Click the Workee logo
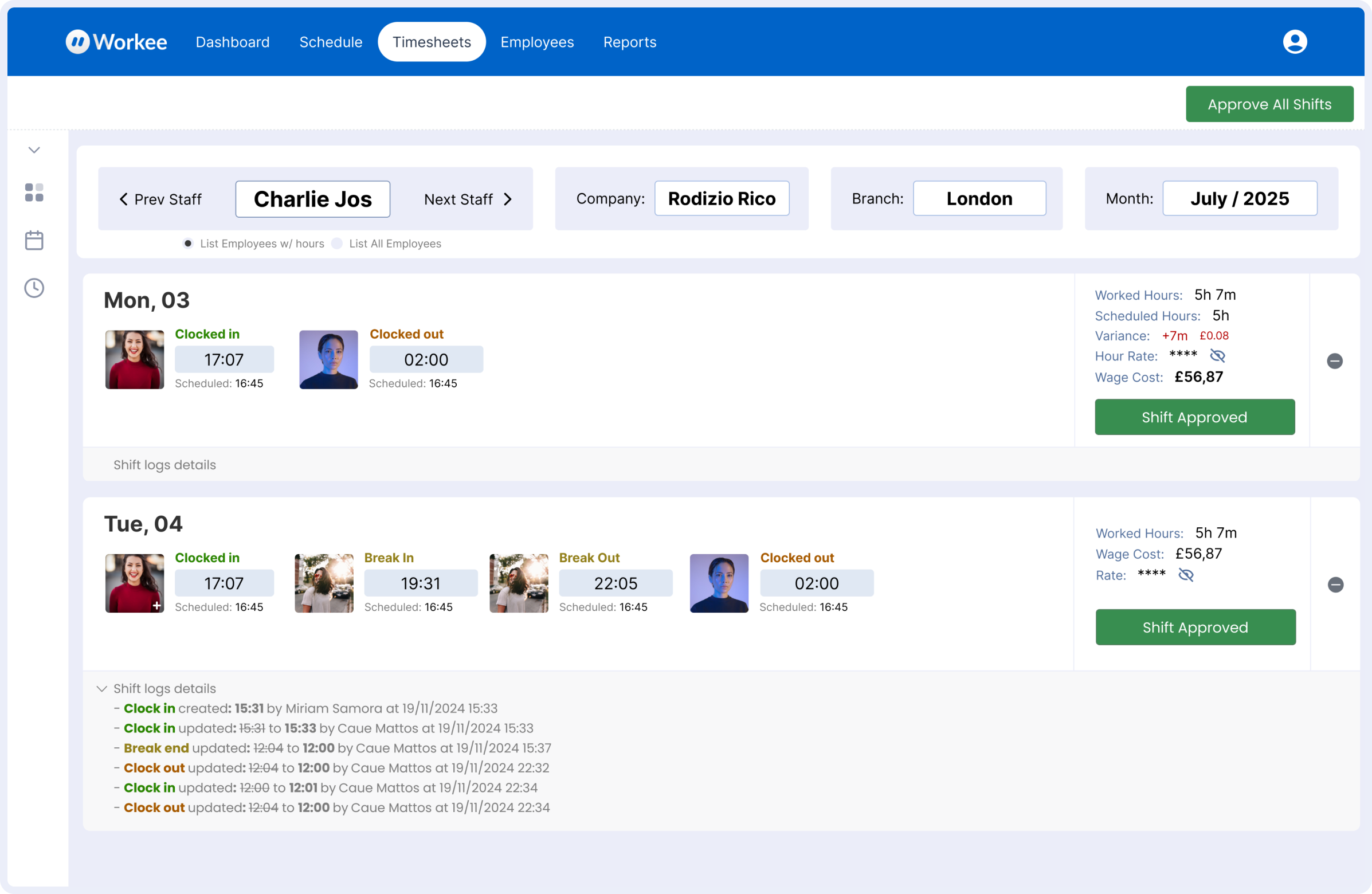This screenshot has height=894, width=1372. tap(116, 42)
